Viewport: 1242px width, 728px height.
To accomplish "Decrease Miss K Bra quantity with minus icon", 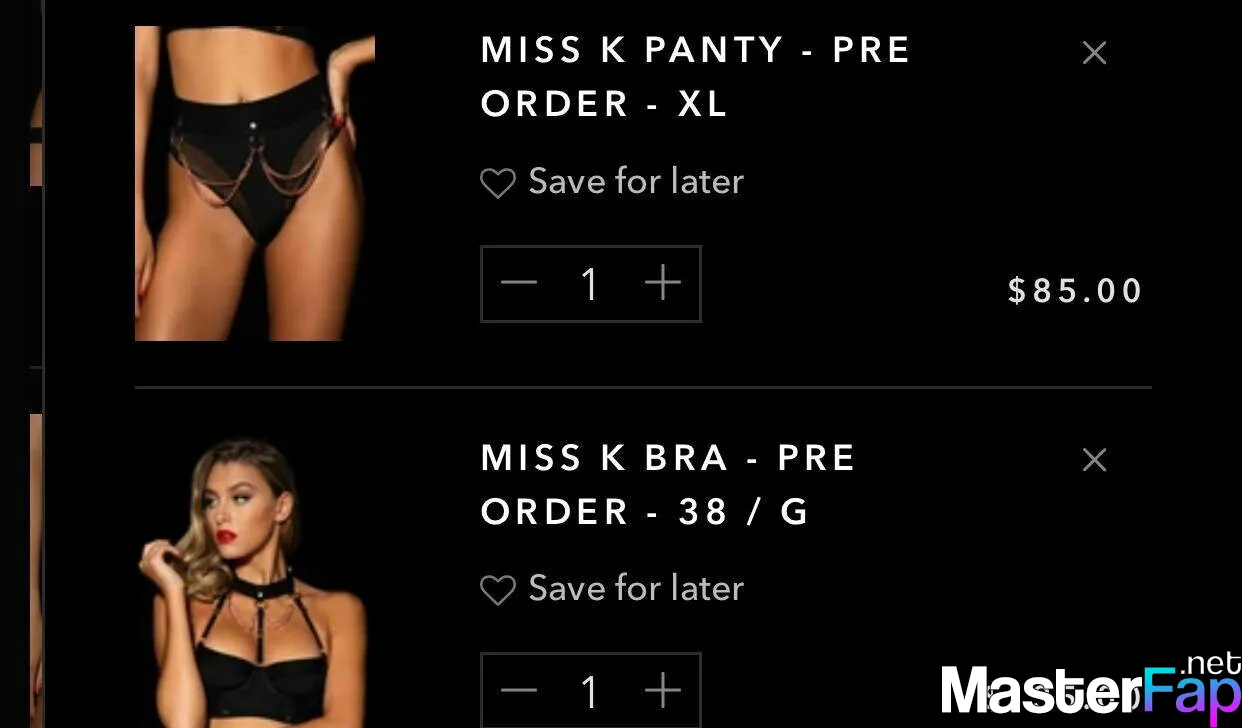I will pos(519,690).
